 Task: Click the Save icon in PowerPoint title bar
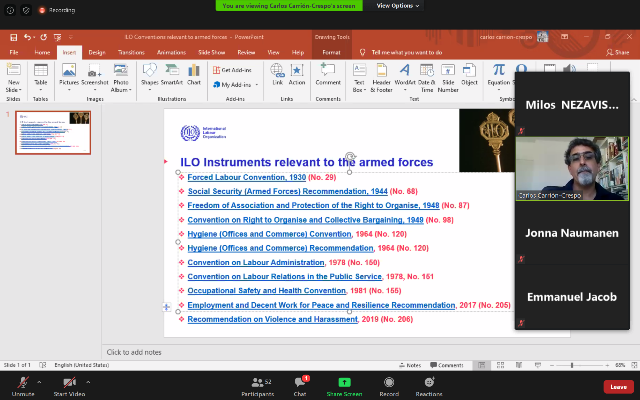(13, 37)
